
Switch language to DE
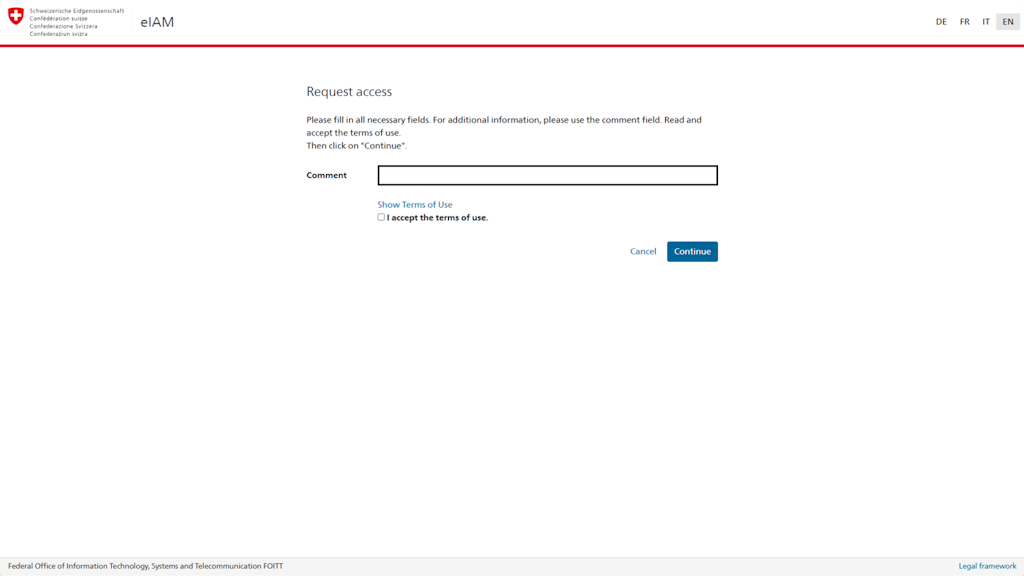coord(940,20)
